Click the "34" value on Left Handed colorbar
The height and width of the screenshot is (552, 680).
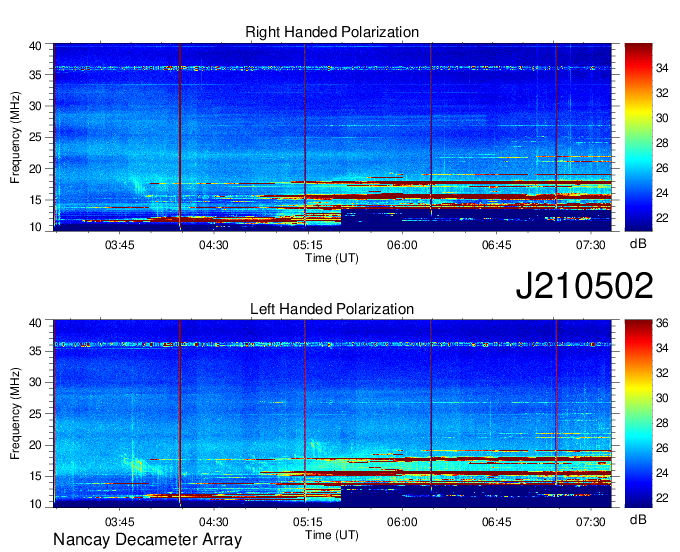(x=662, y=348)
